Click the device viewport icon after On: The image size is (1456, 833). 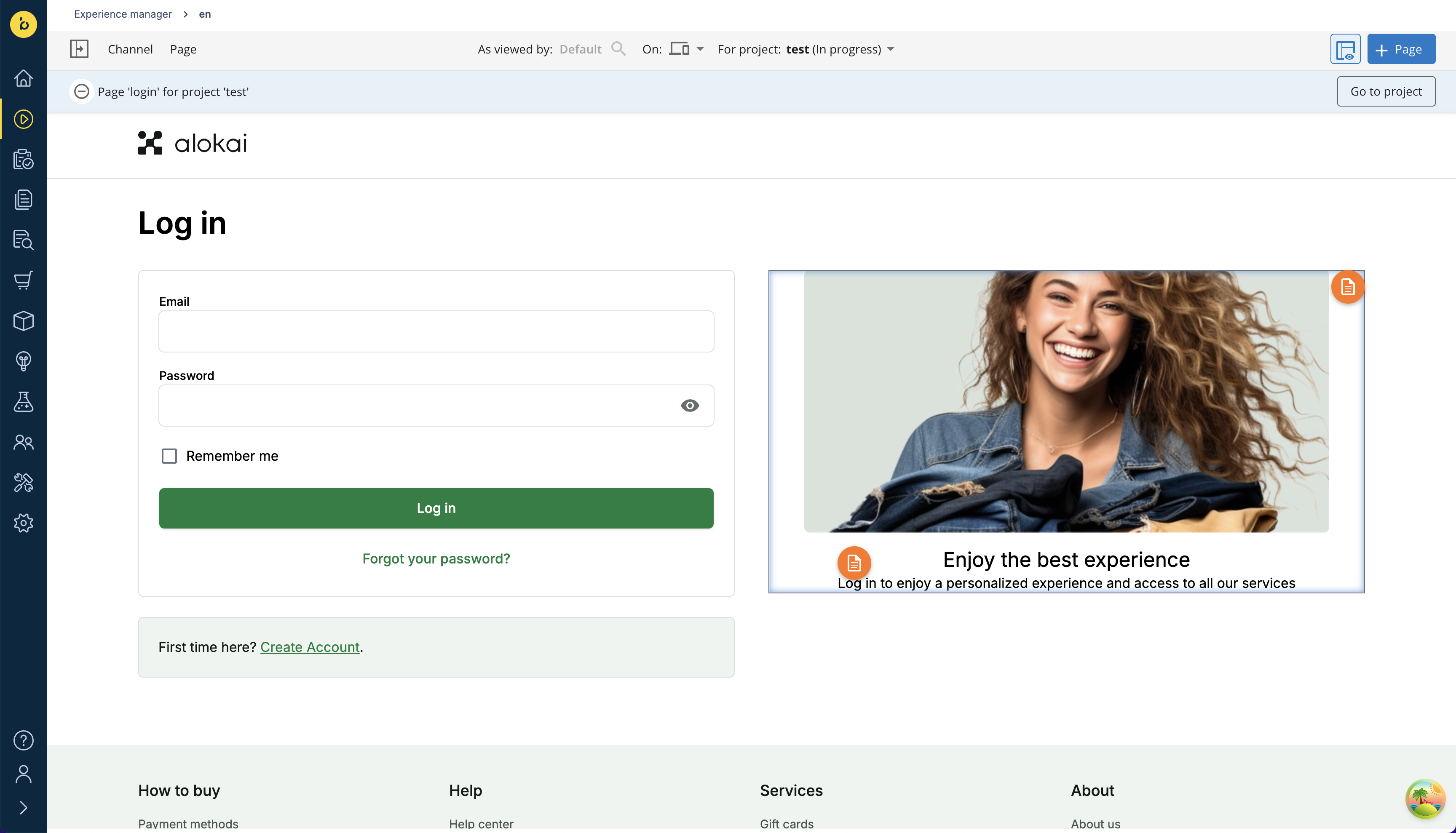click(680, 48)
